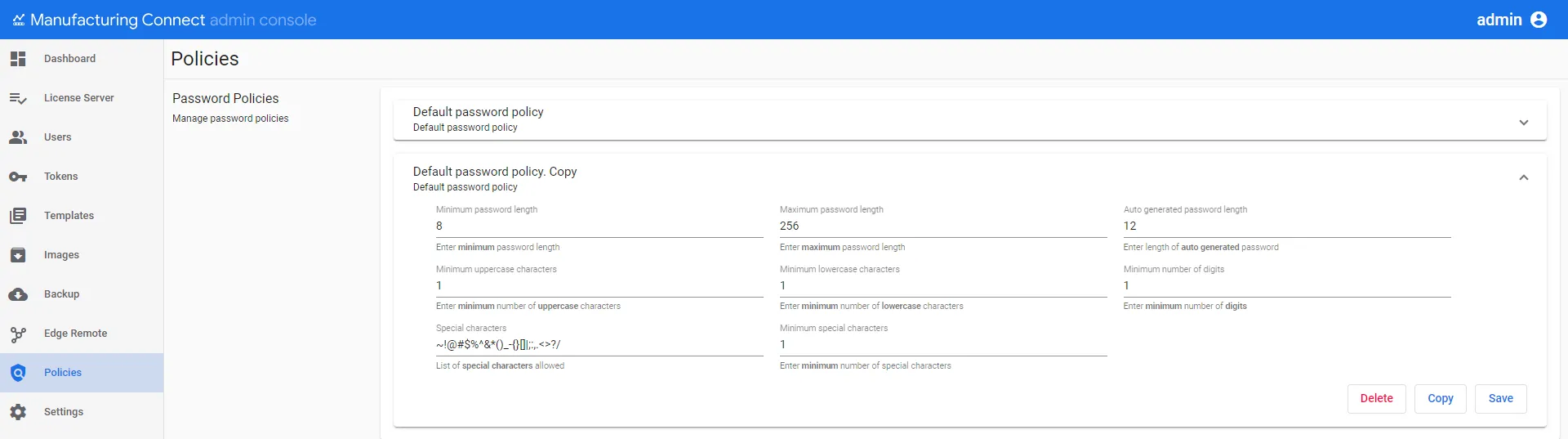Open the admin account avatar icon

(1539, 20)
